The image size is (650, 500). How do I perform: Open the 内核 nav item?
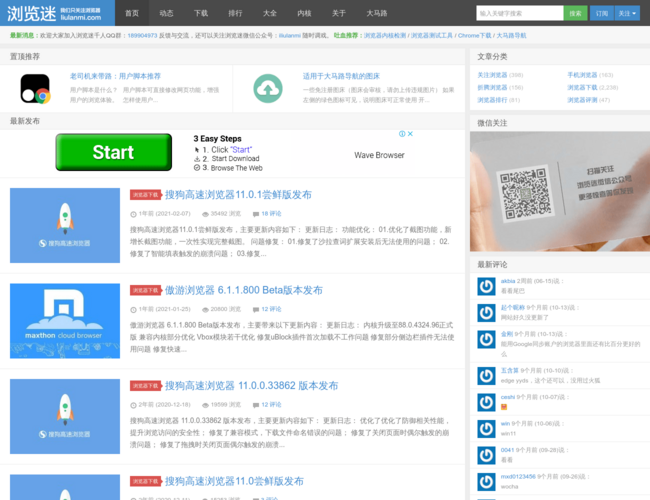pos(304,13)
